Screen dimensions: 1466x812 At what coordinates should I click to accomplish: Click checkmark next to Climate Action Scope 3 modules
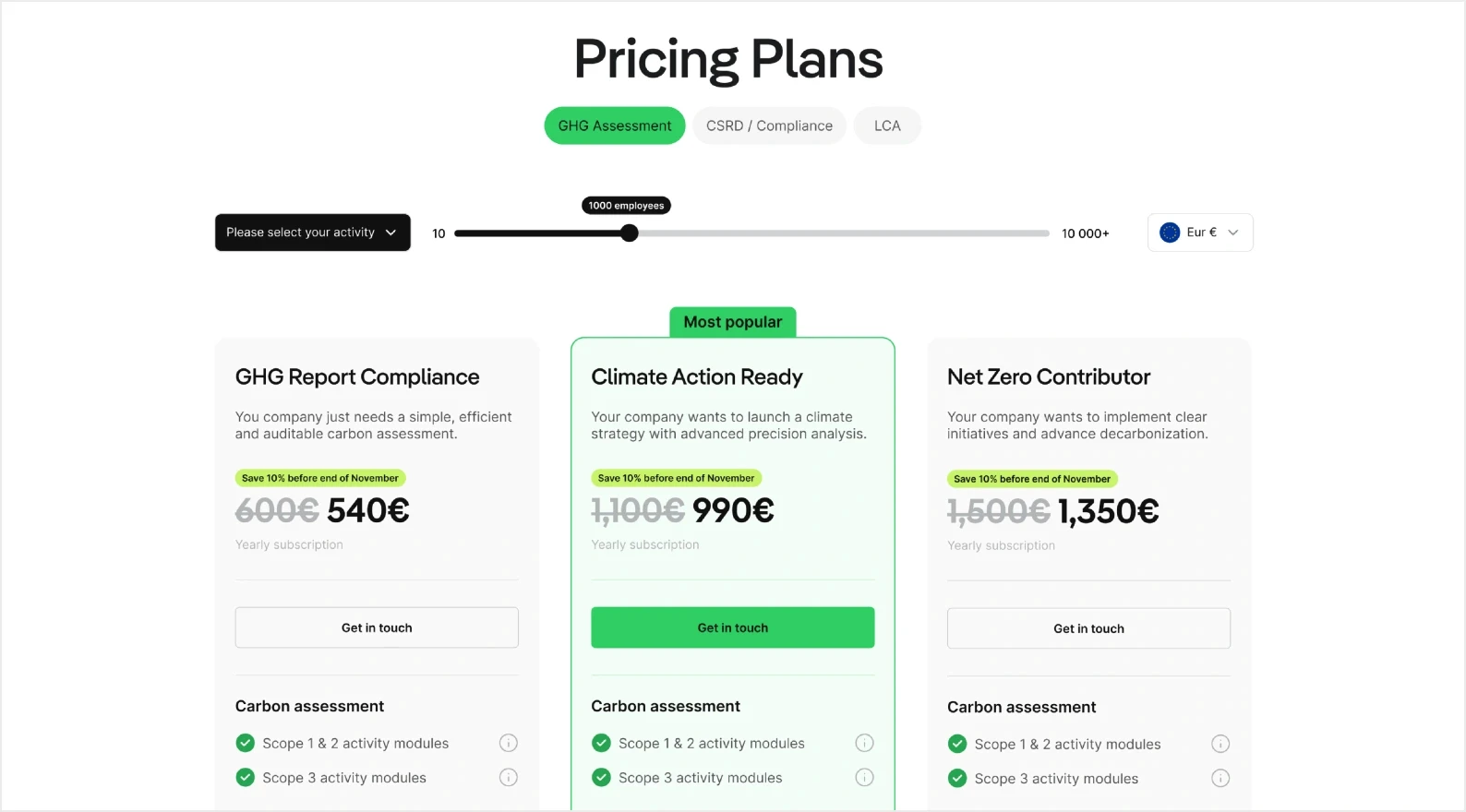601,777
